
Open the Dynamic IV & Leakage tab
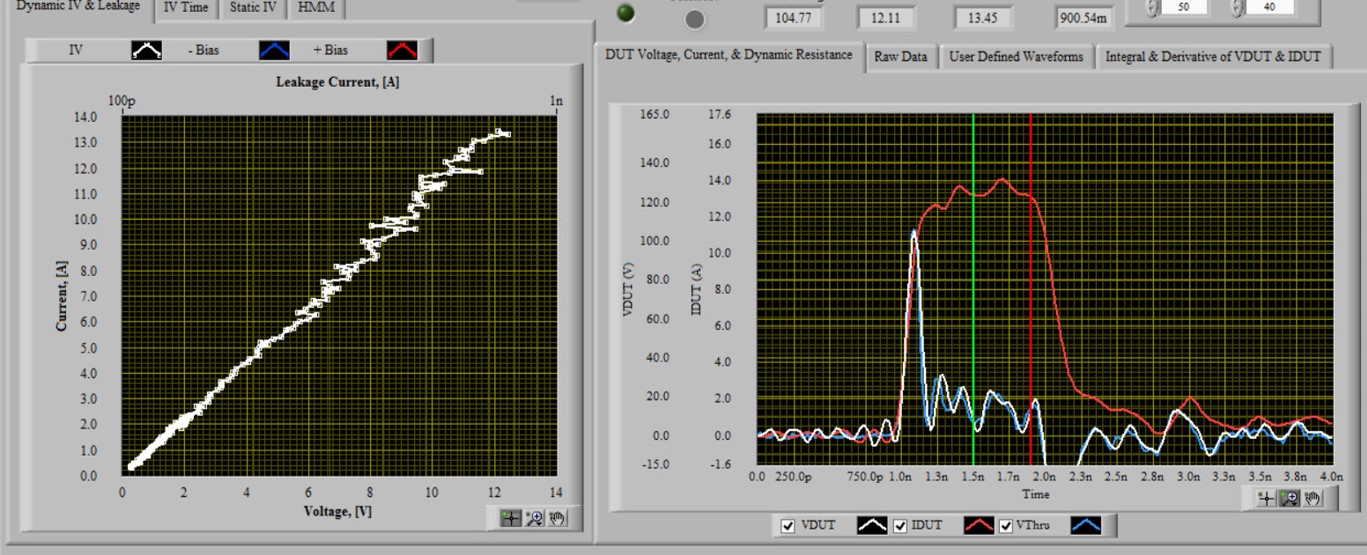click(x=78, y=8)
